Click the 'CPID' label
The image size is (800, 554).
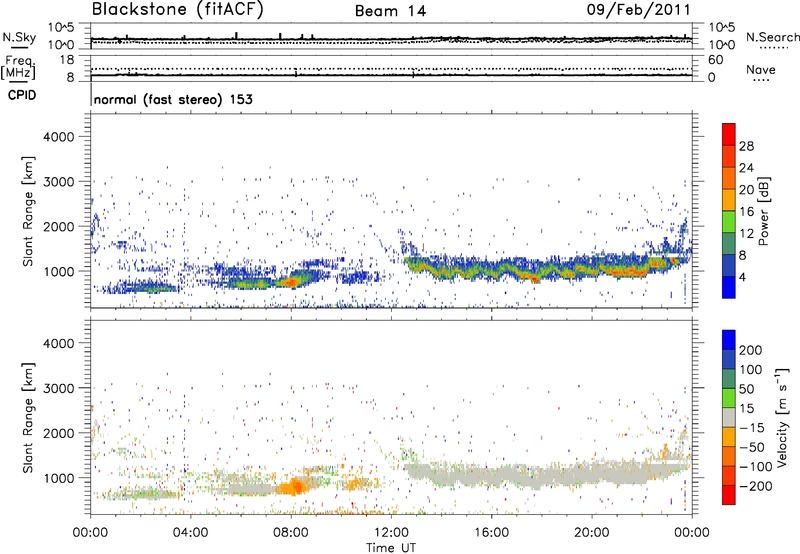pos(21,95)
